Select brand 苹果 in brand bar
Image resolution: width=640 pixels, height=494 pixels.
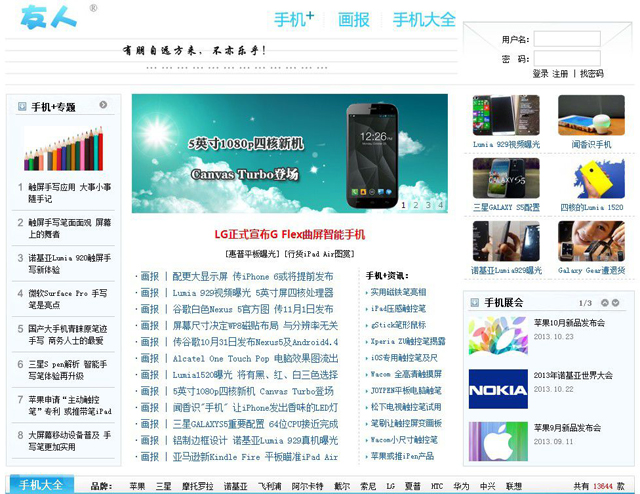click(x=137, y=486)
